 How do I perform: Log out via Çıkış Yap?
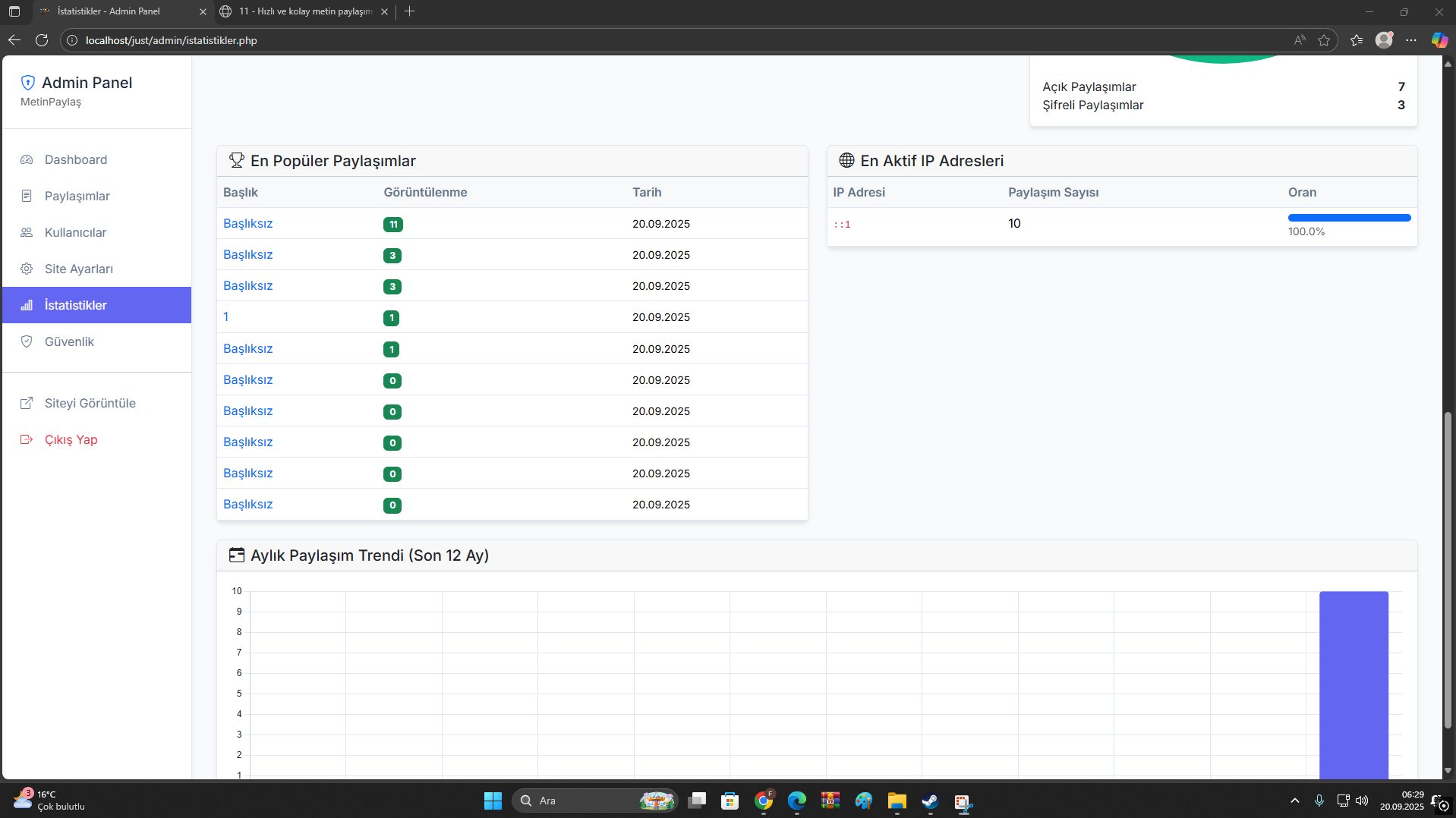(x=71, y=439)
